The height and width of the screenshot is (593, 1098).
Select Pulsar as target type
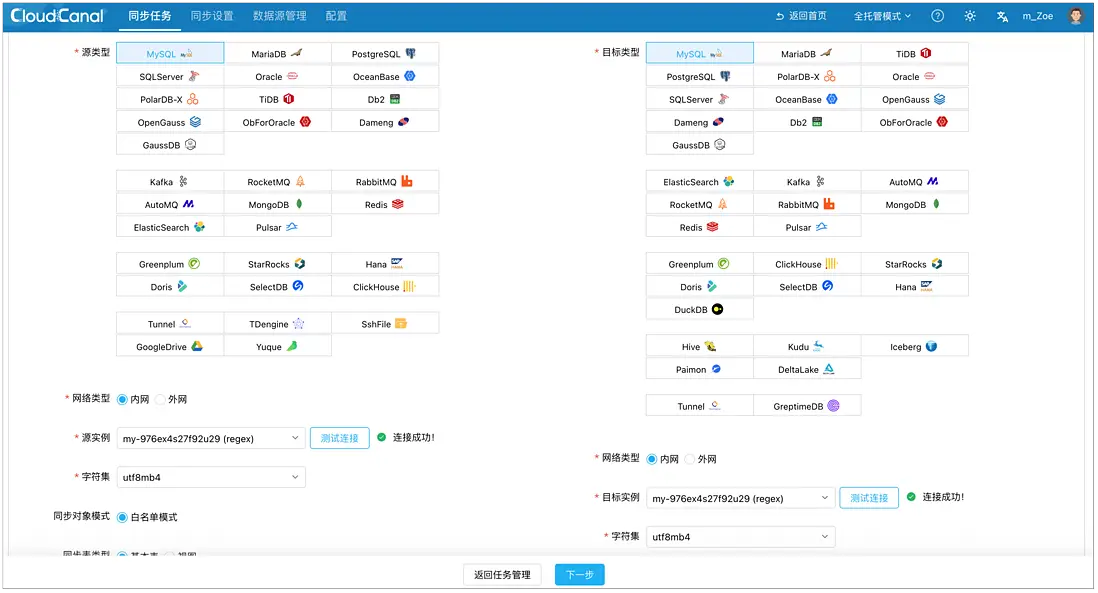point(807,227)
